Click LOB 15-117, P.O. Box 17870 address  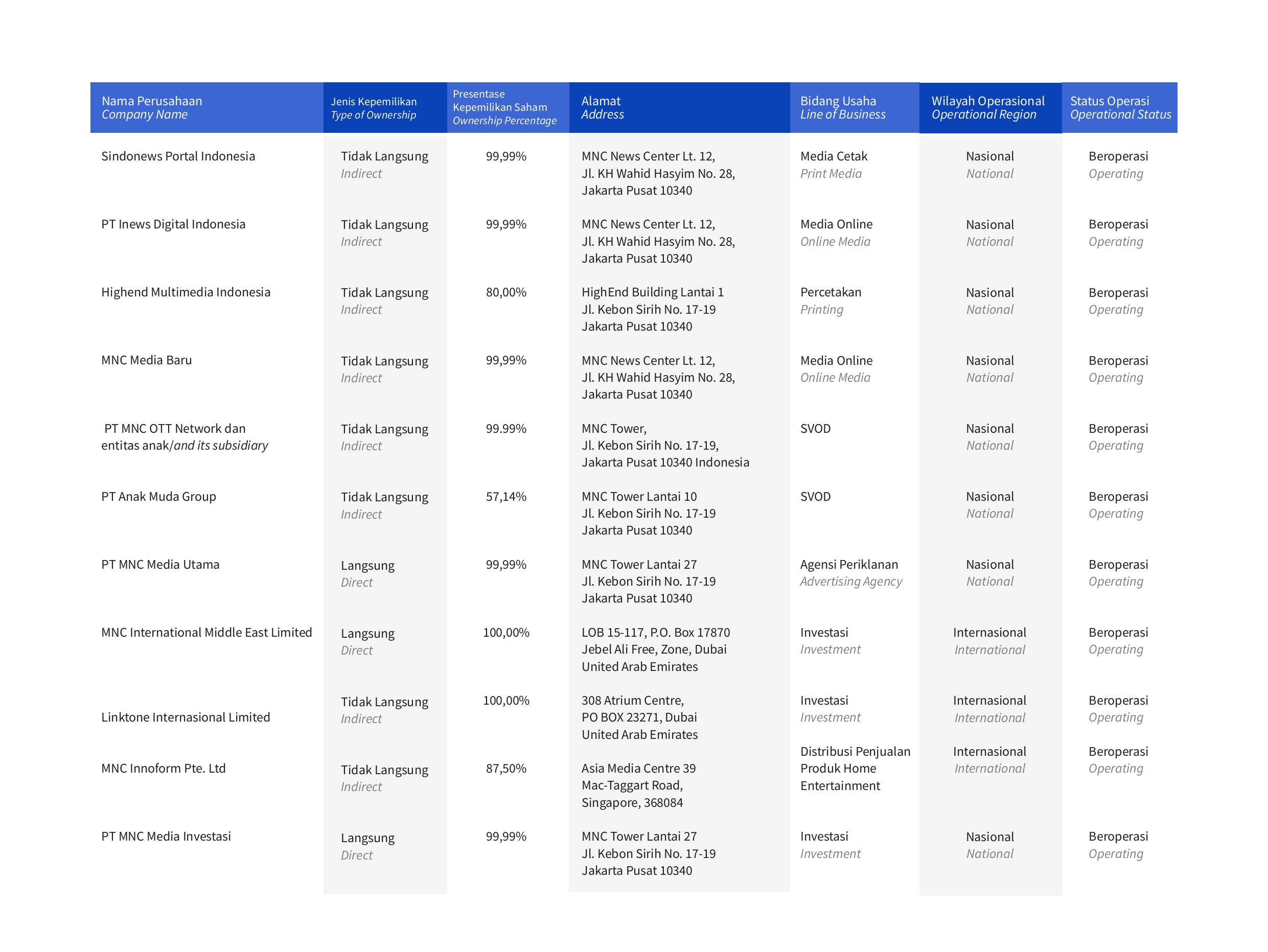point(656,633)
